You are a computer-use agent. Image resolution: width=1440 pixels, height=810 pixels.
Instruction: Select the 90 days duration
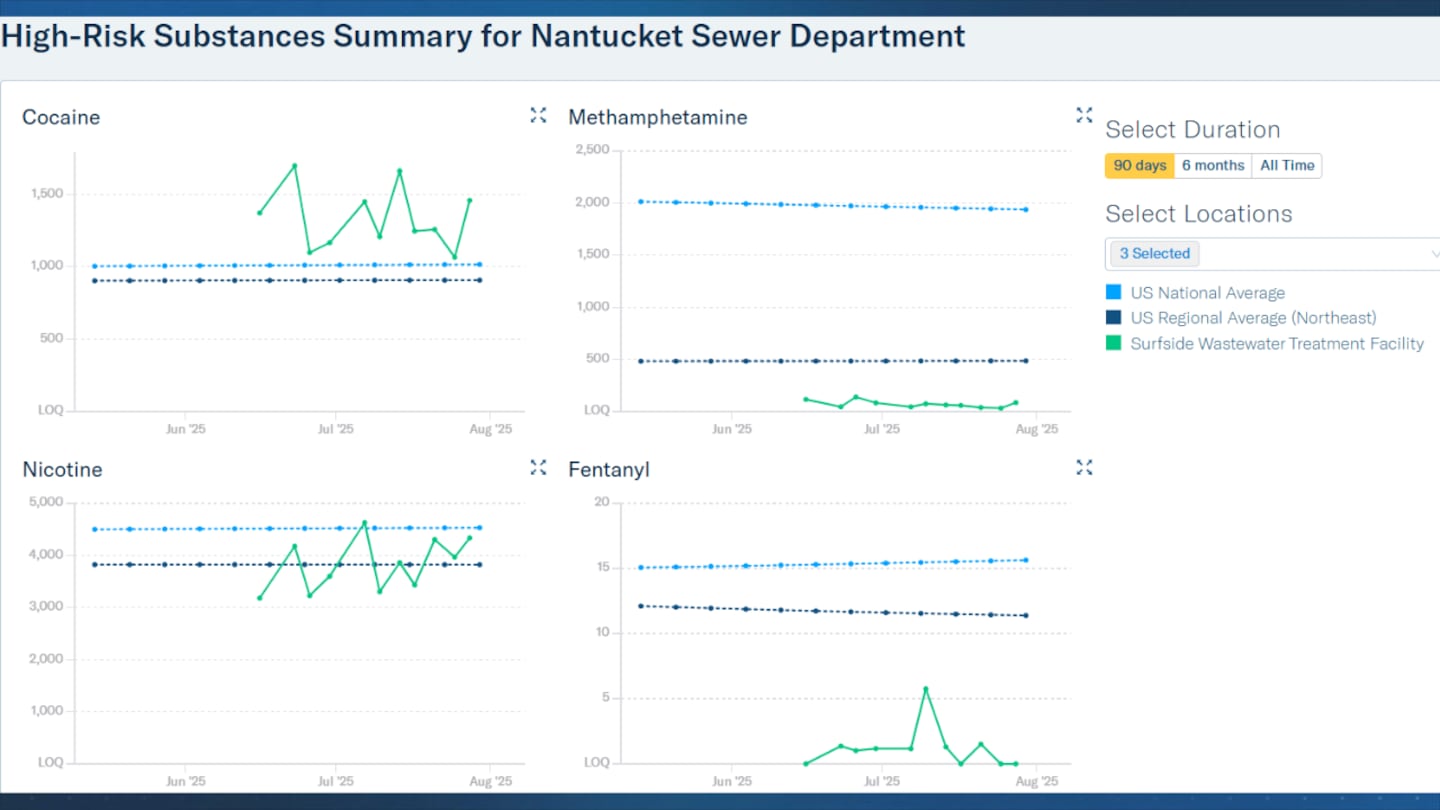point(1139,166)
